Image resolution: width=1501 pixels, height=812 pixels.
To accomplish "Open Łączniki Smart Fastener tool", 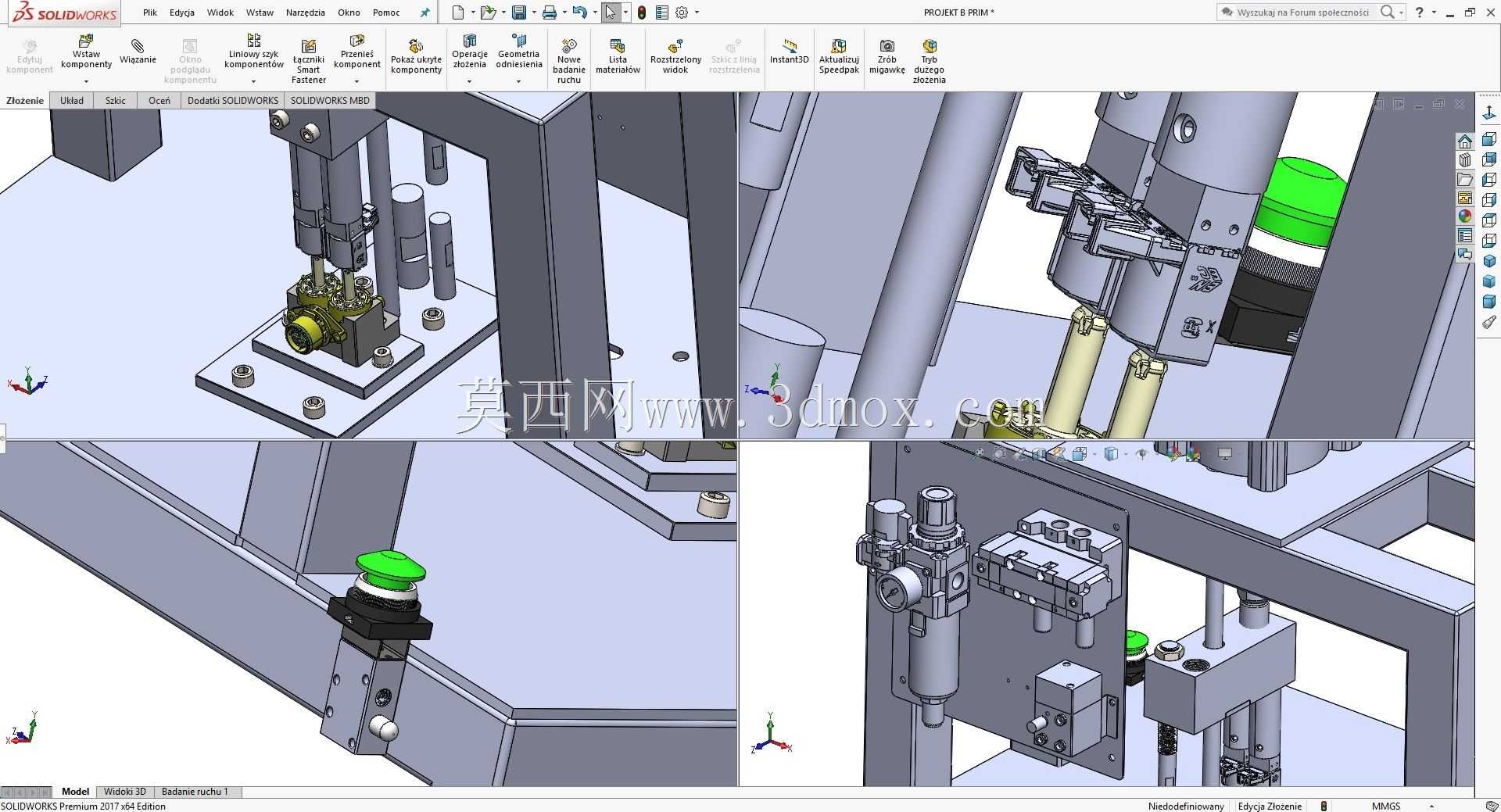I will 309,61.
